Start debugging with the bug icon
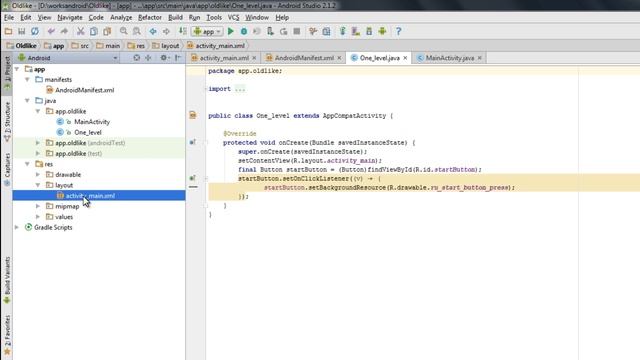Viewport: 640px width, 360px height. 244,31
